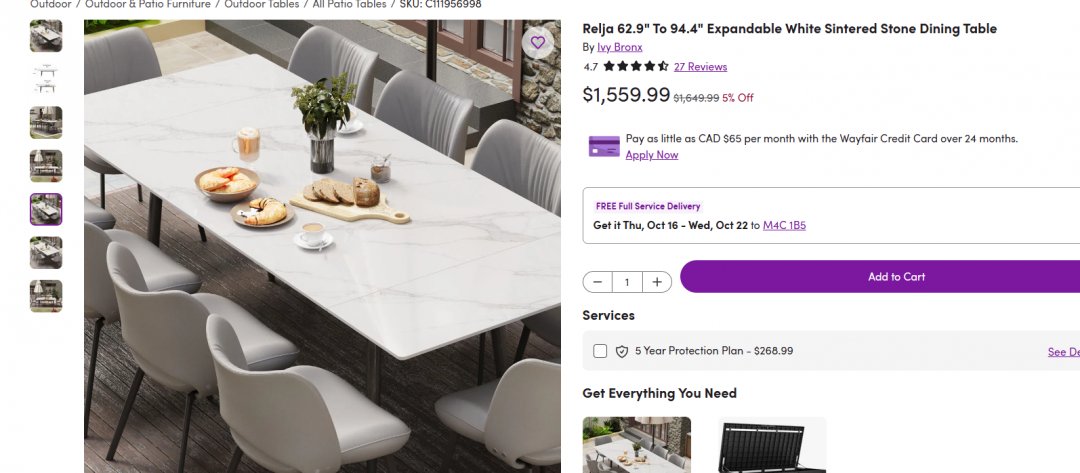Type in the quantity input field
This screenshot has height=473, width=1080.
pos(627,282)
